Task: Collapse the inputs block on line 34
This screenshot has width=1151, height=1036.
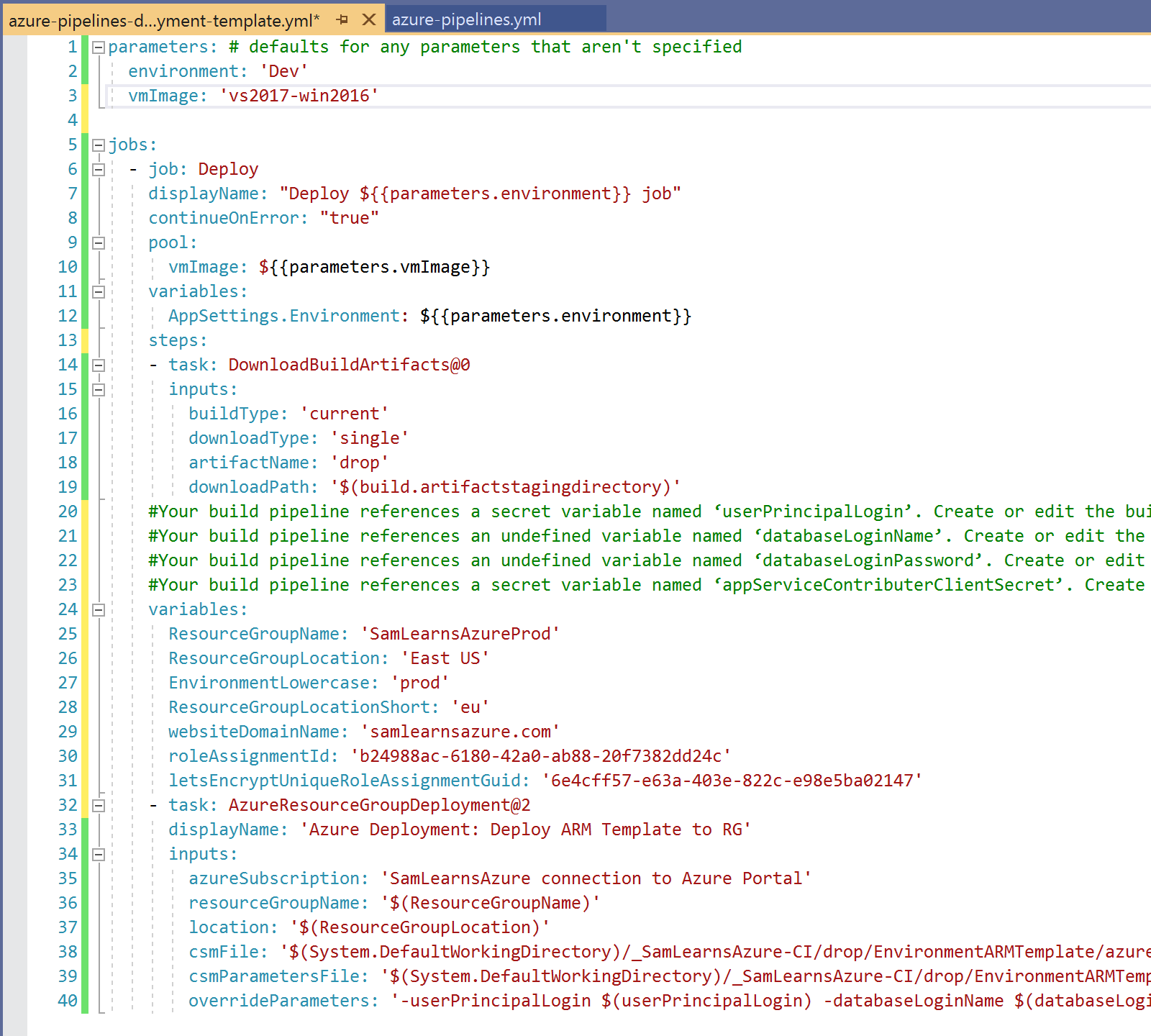Action: pos(99,855)
